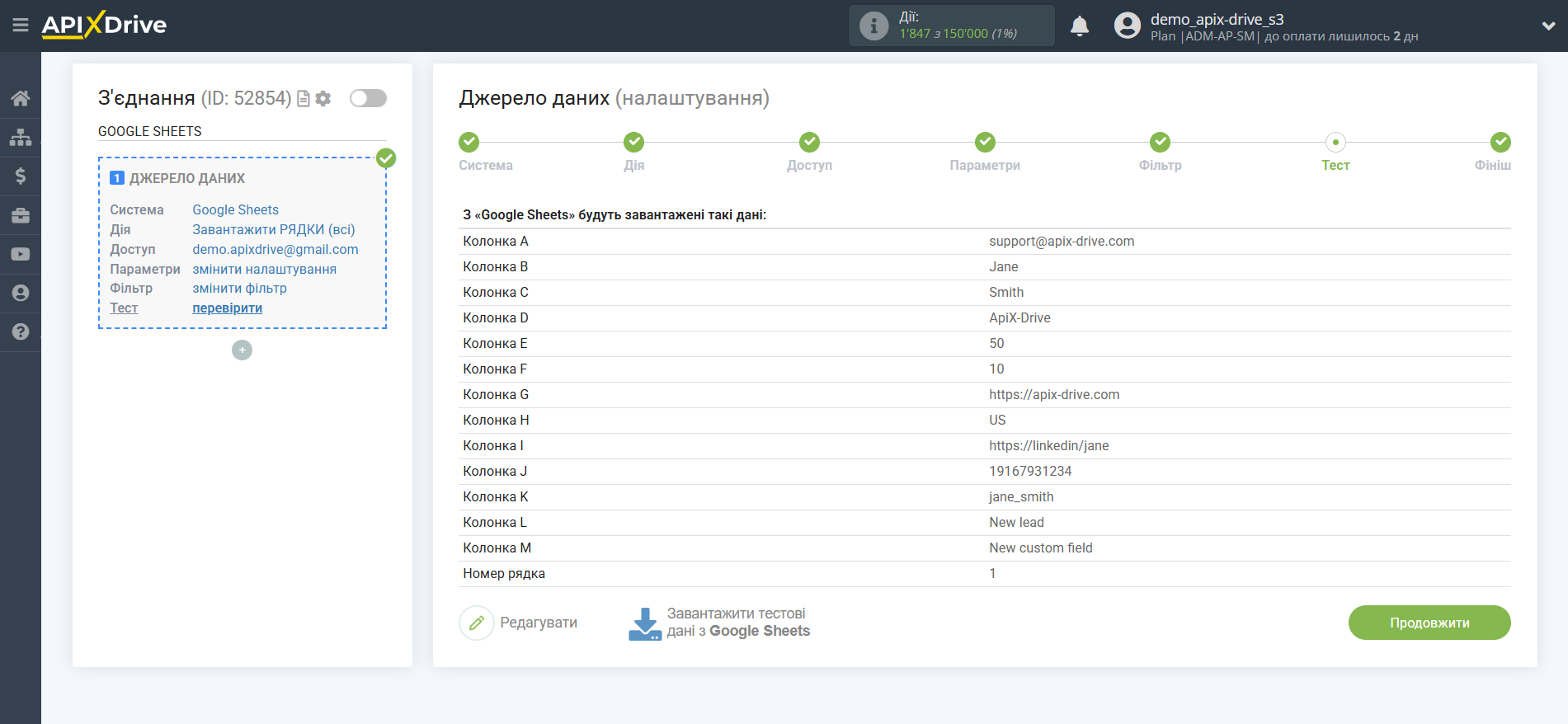Load test data from Google Sheets
Screen dimensions: 1568x724
coord(738,623)
